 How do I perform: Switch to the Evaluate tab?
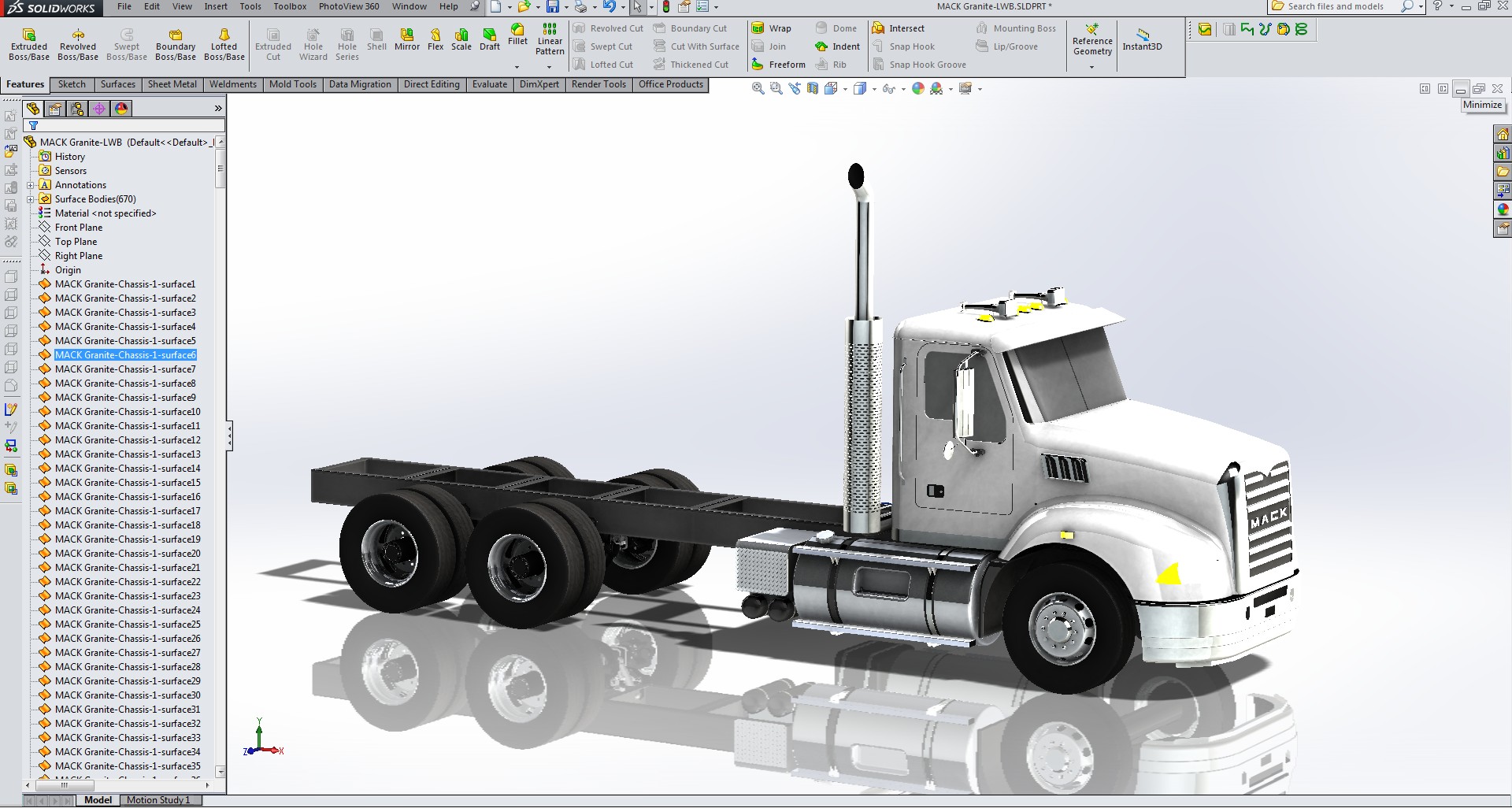point(490,84)
